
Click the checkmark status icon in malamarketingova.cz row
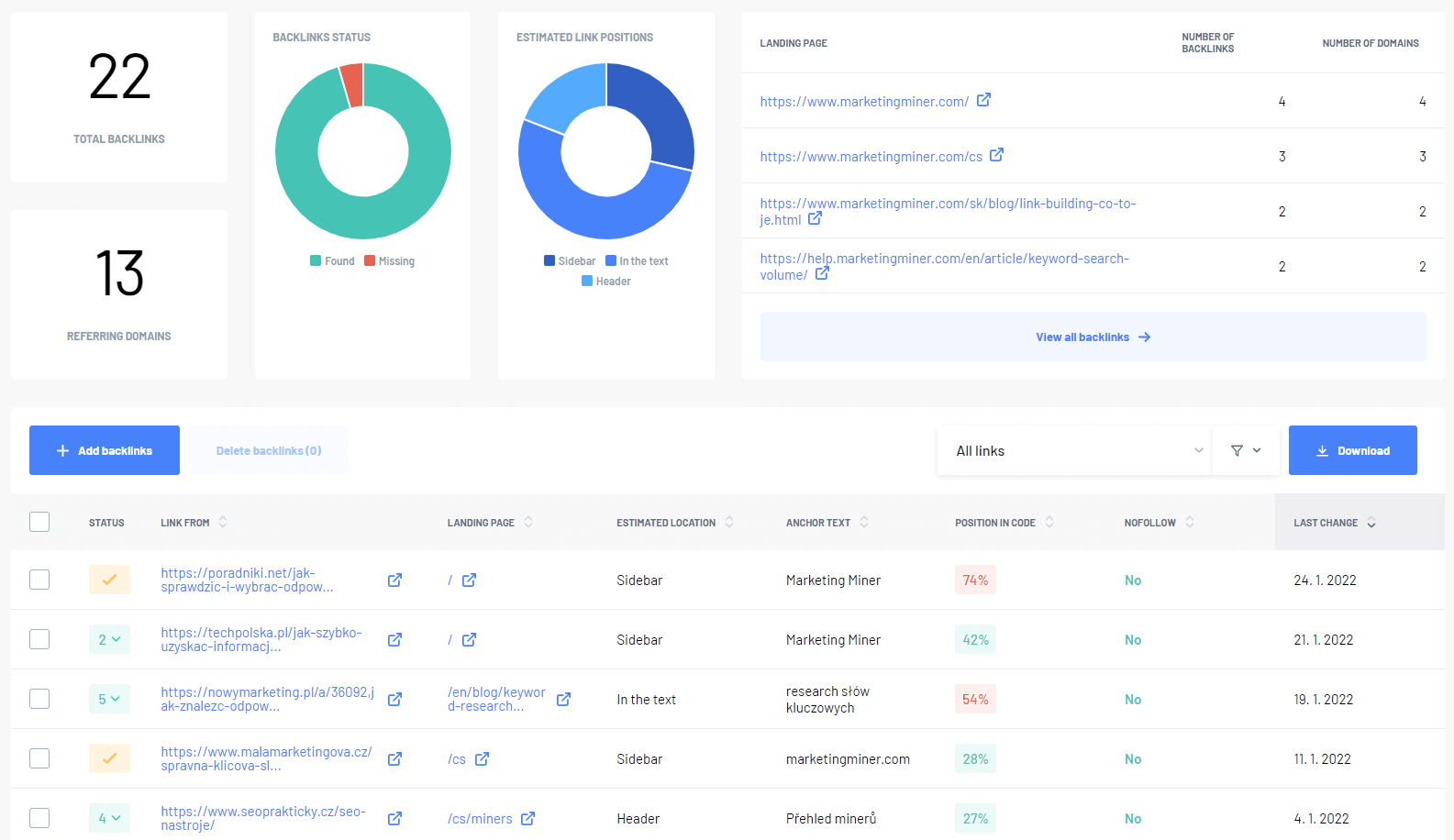[109, 758]
